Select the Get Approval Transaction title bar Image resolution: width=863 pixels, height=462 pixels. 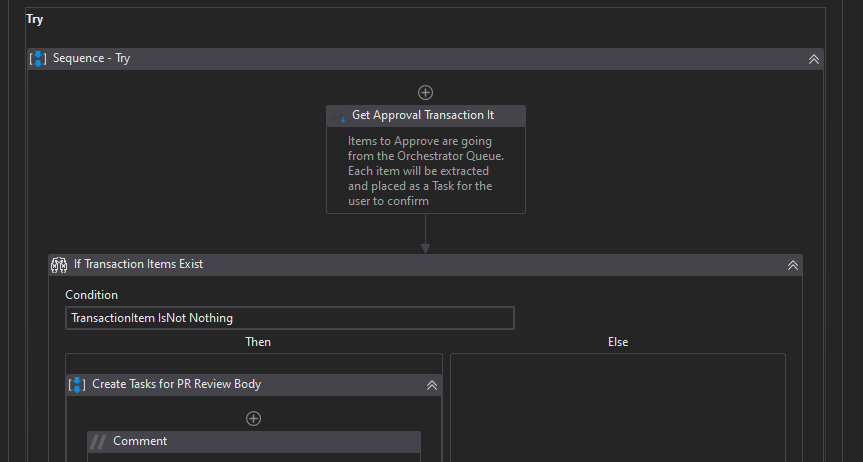(423, 116)
